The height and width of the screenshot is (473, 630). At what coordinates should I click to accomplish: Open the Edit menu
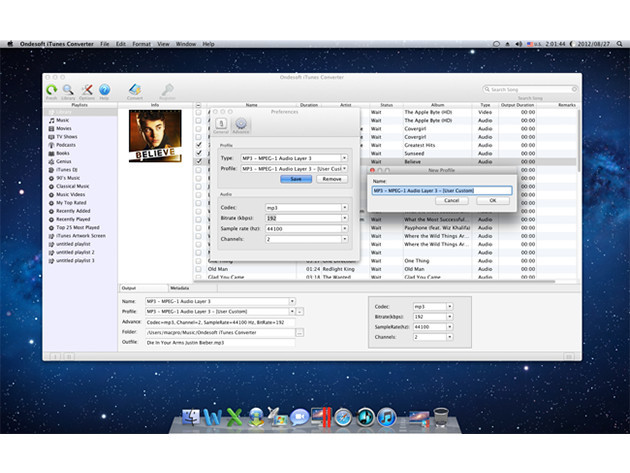click(121, 44)
